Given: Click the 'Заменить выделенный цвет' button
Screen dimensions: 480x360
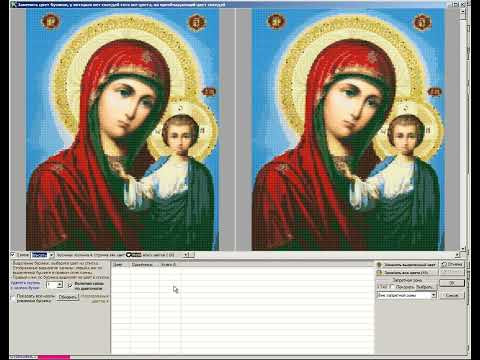Looking at the screenshot, I should coord(407,265).
